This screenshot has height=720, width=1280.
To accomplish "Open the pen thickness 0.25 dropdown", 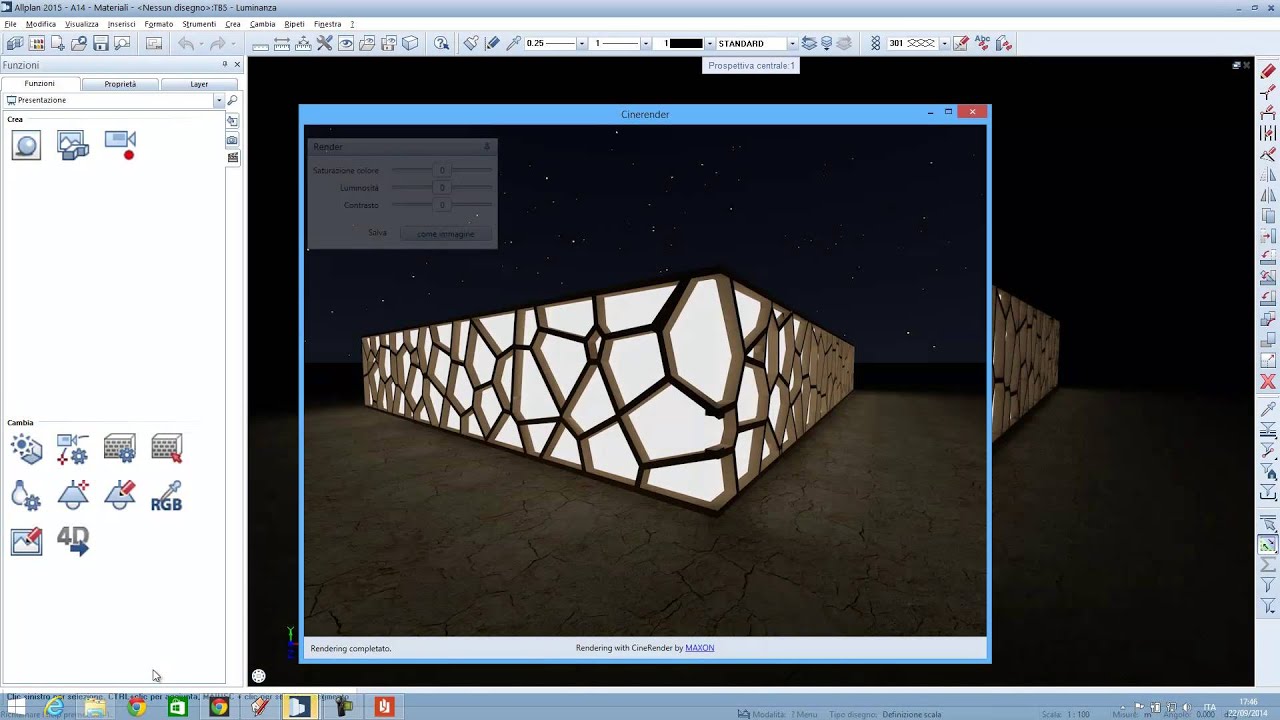I will [581, 43].
